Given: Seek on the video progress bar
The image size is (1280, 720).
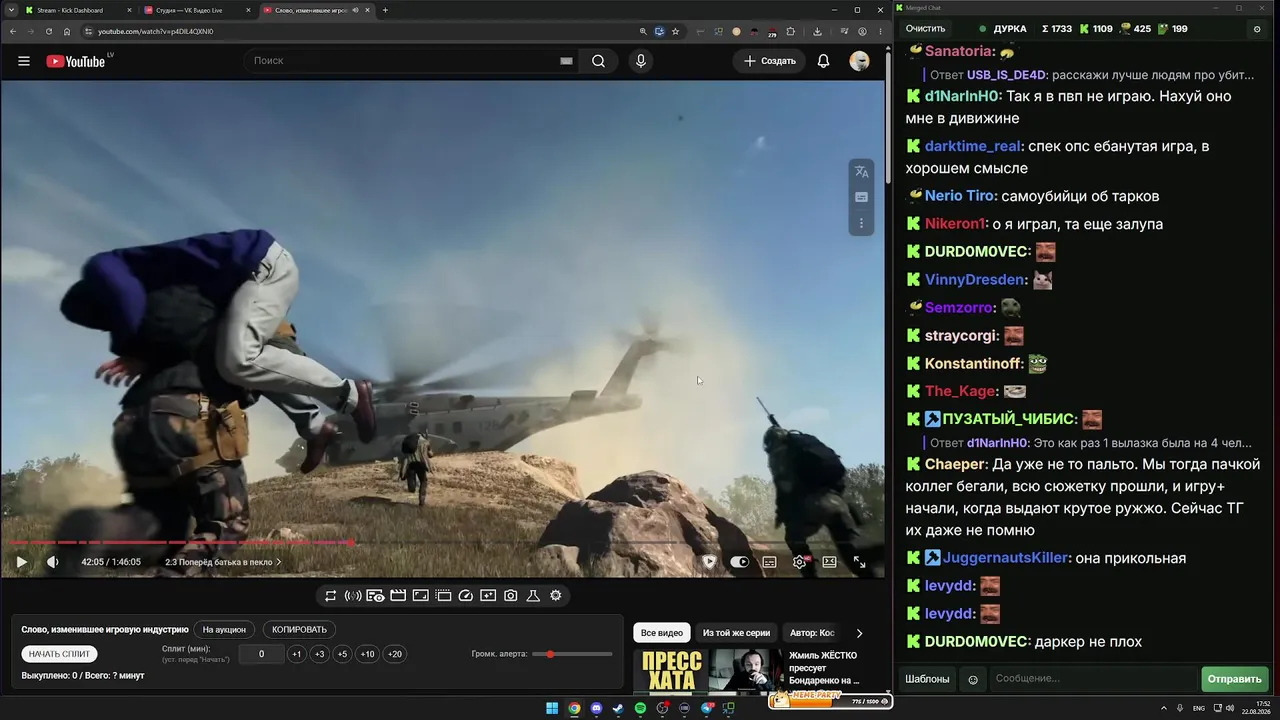Looking at the screenshot, I should [x=443, y=543].
